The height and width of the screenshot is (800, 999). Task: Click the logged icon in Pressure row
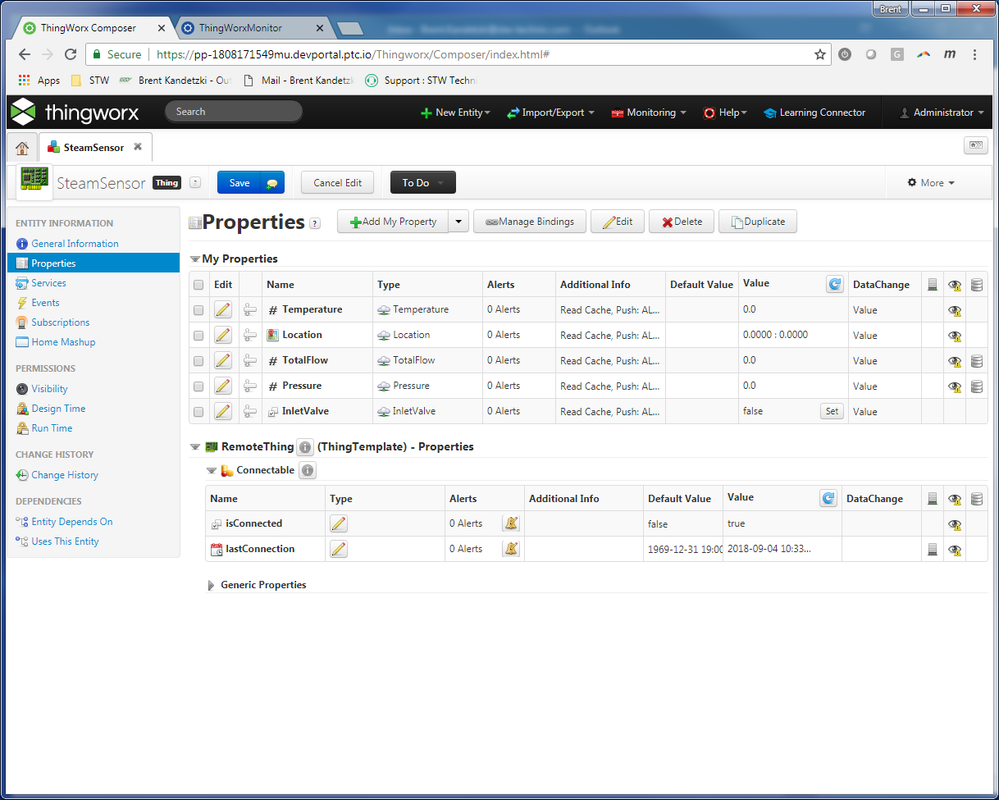coord(976,387)
